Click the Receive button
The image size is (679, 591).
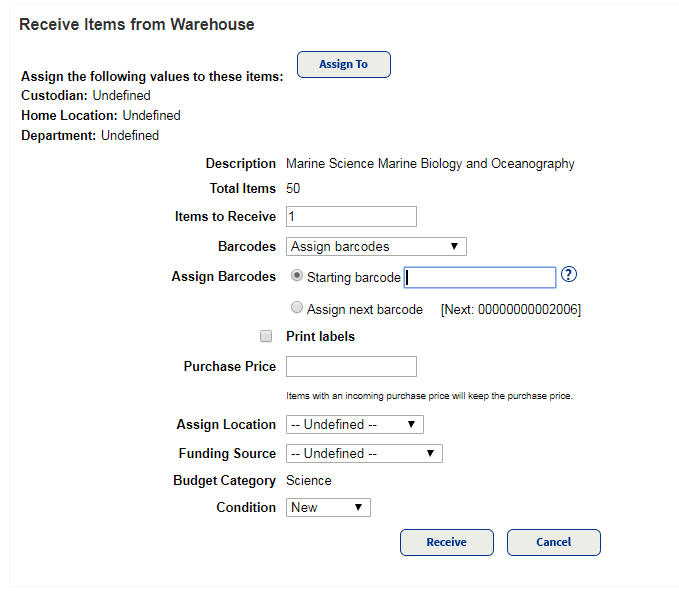(447, 542)
